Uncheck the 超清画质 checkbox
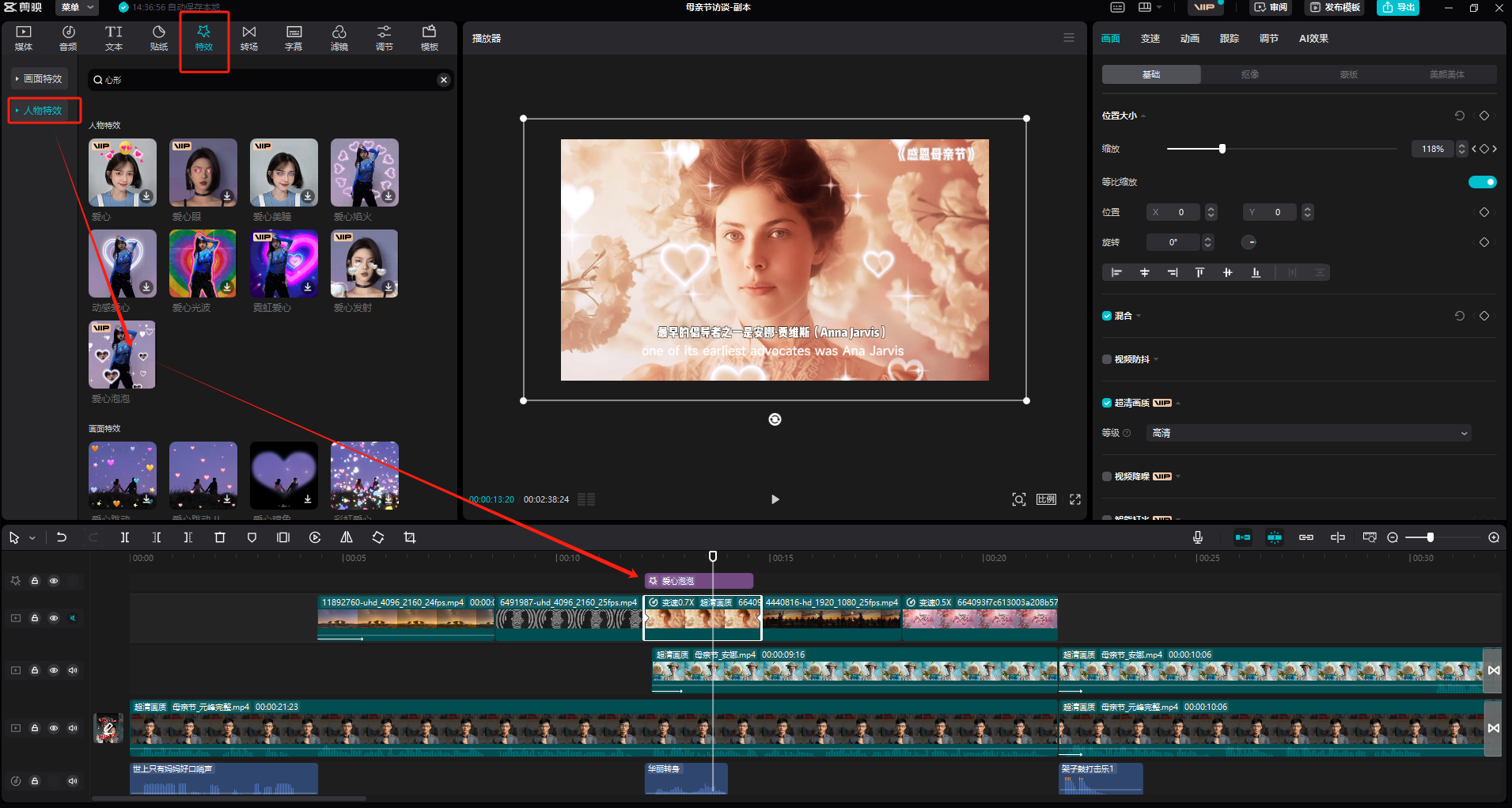The width and height of the screenshot is (1512, 808). [1107, 403]
